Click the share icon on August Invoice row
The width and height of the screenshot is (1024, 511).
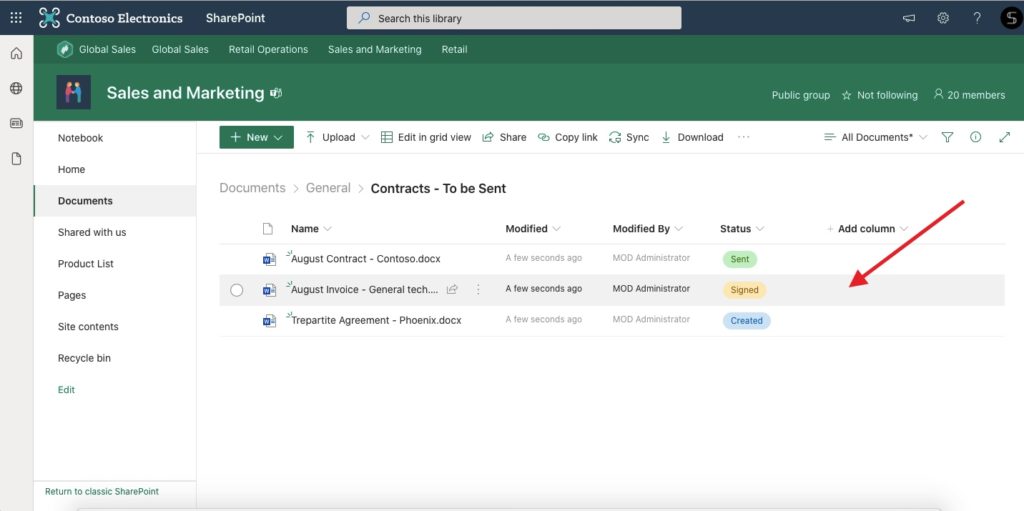click(451, 289)
